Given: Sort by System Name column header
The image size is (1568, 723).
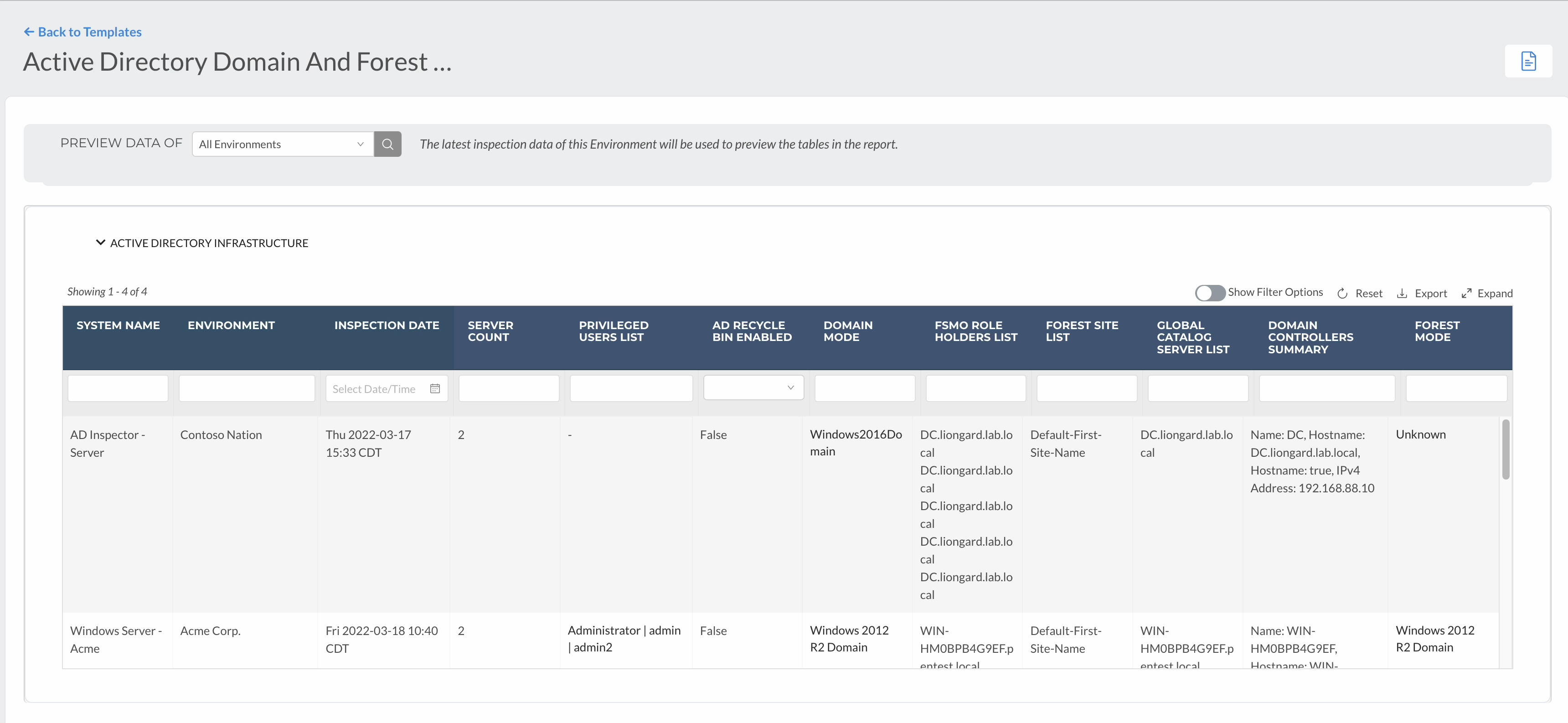Looking at the screenshot, I should [x=118, y=325].
